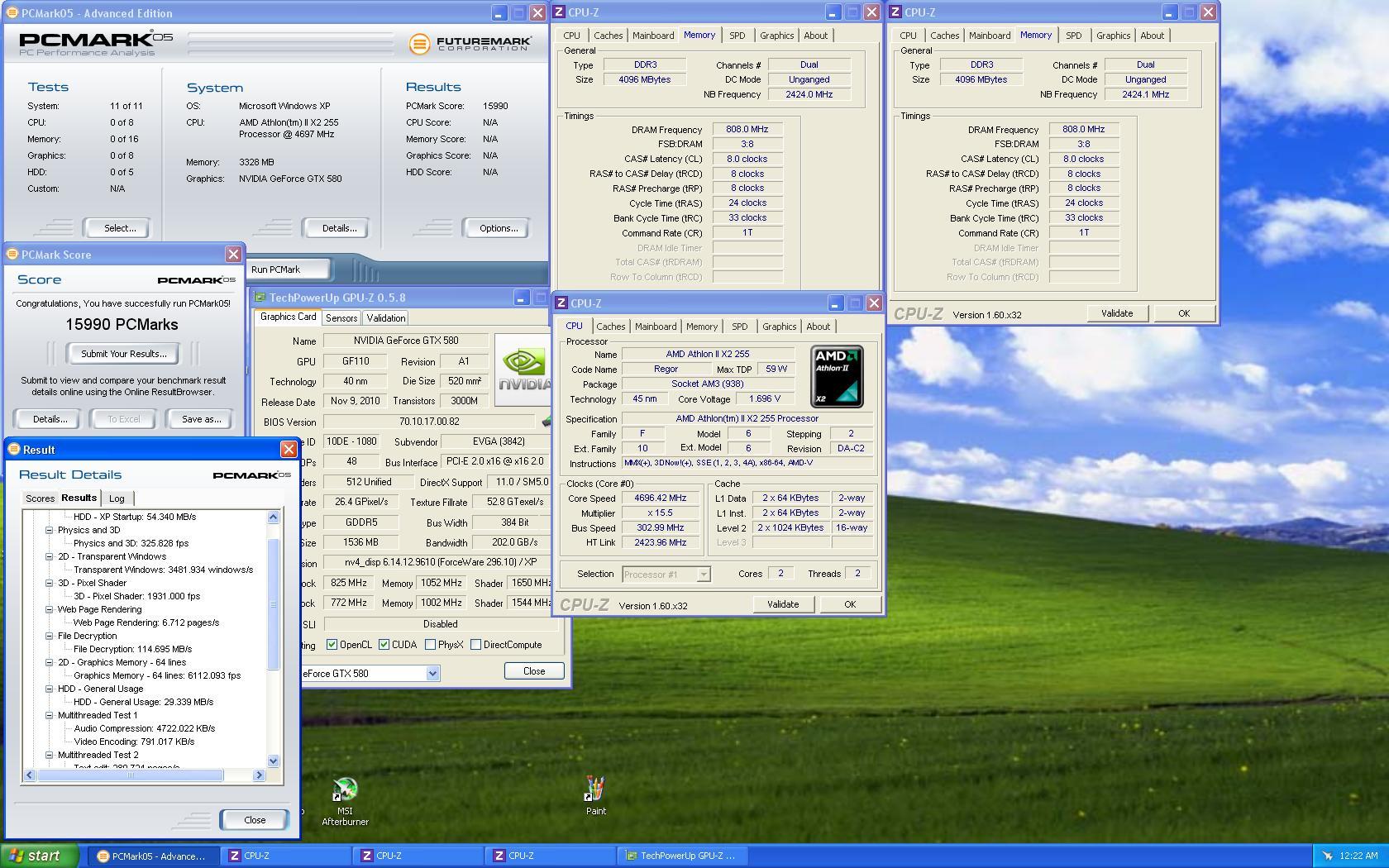The width and height of the screenshot is (1389, 868).
Task: Open the Log tab in Result Details
Action: click(117, 498)
